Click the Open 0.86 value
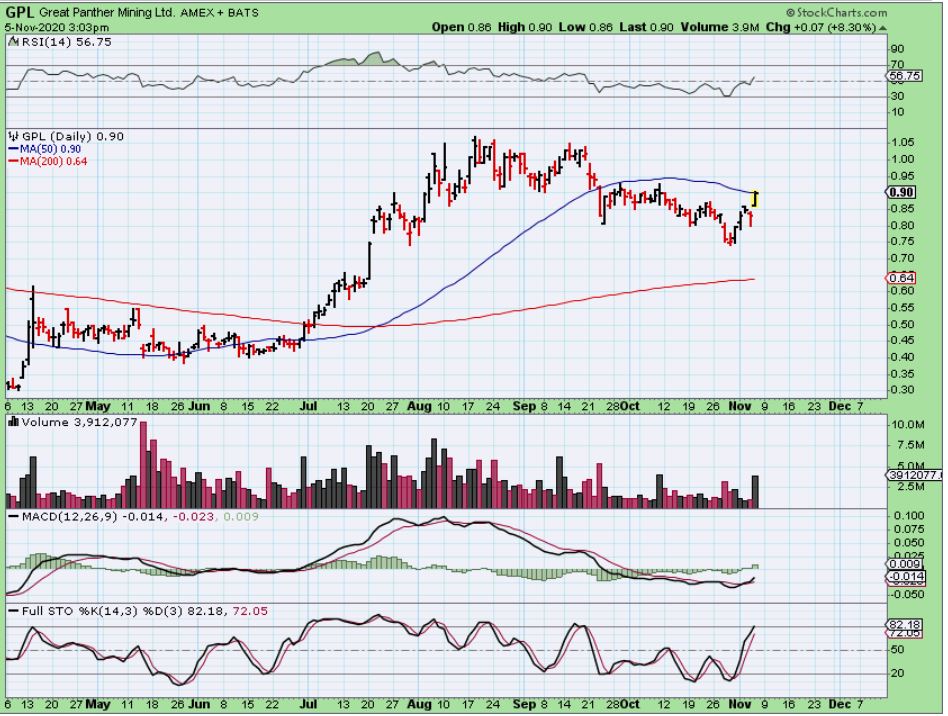This screenshot has height=716, width=948. [462, 27]
